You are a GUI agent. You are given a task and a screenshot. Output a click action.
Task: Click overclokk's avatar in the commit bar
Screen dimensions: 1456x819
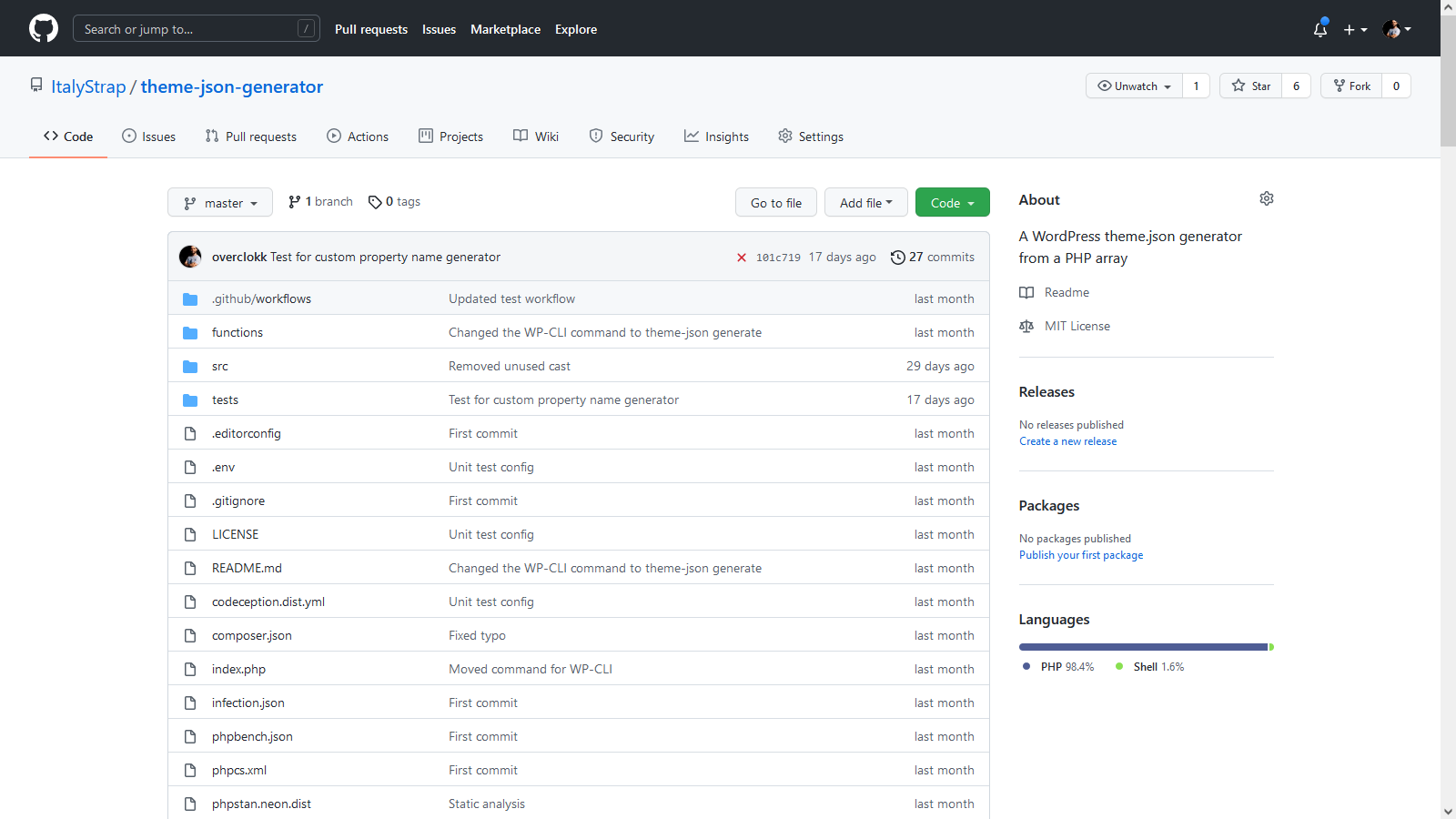point(190,257)
